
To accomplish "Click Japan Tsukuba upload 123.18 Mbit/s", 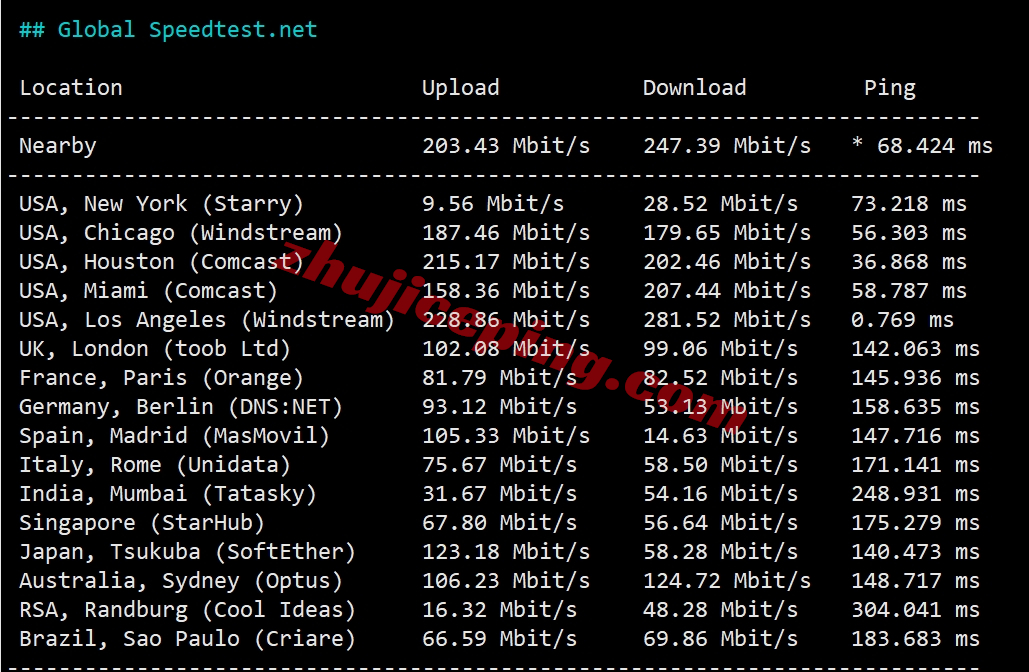I will pos(506,552).
